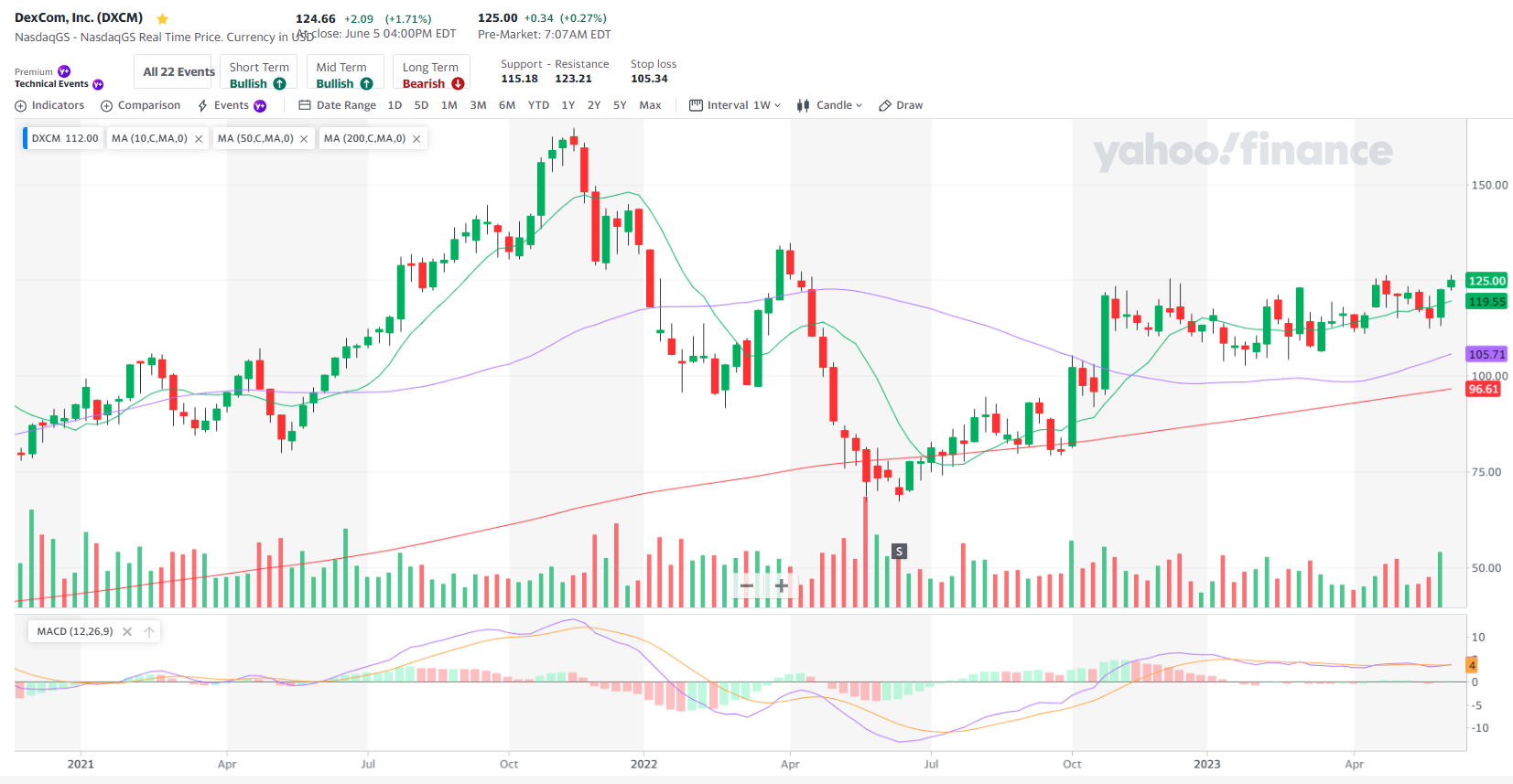Click the gold favorite star next to DXCM
Screen dimensions: 1513x784
pyautogui.click(x=162, y=18)
